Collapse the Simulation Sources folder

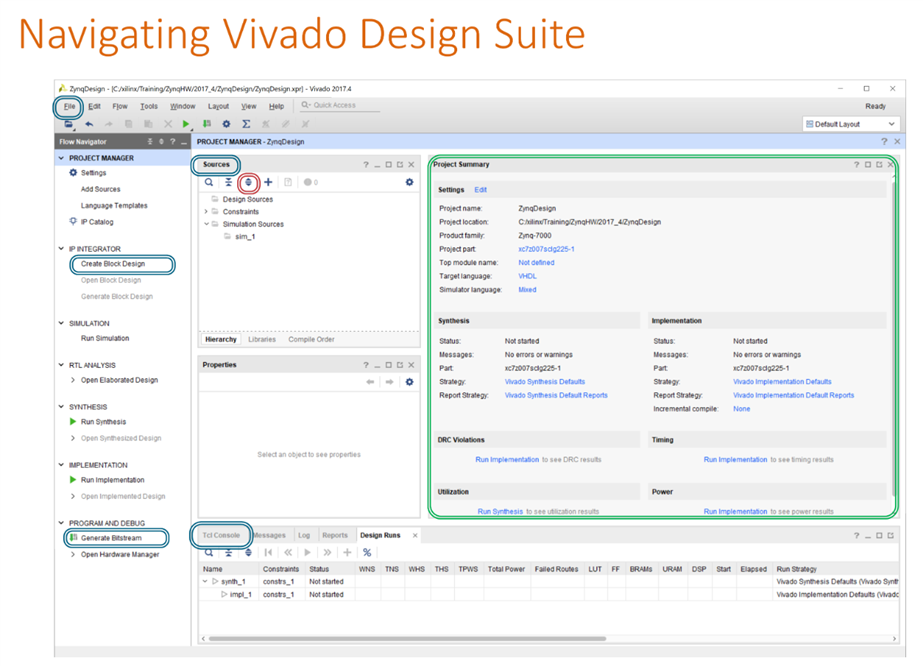tap(206, 224)
